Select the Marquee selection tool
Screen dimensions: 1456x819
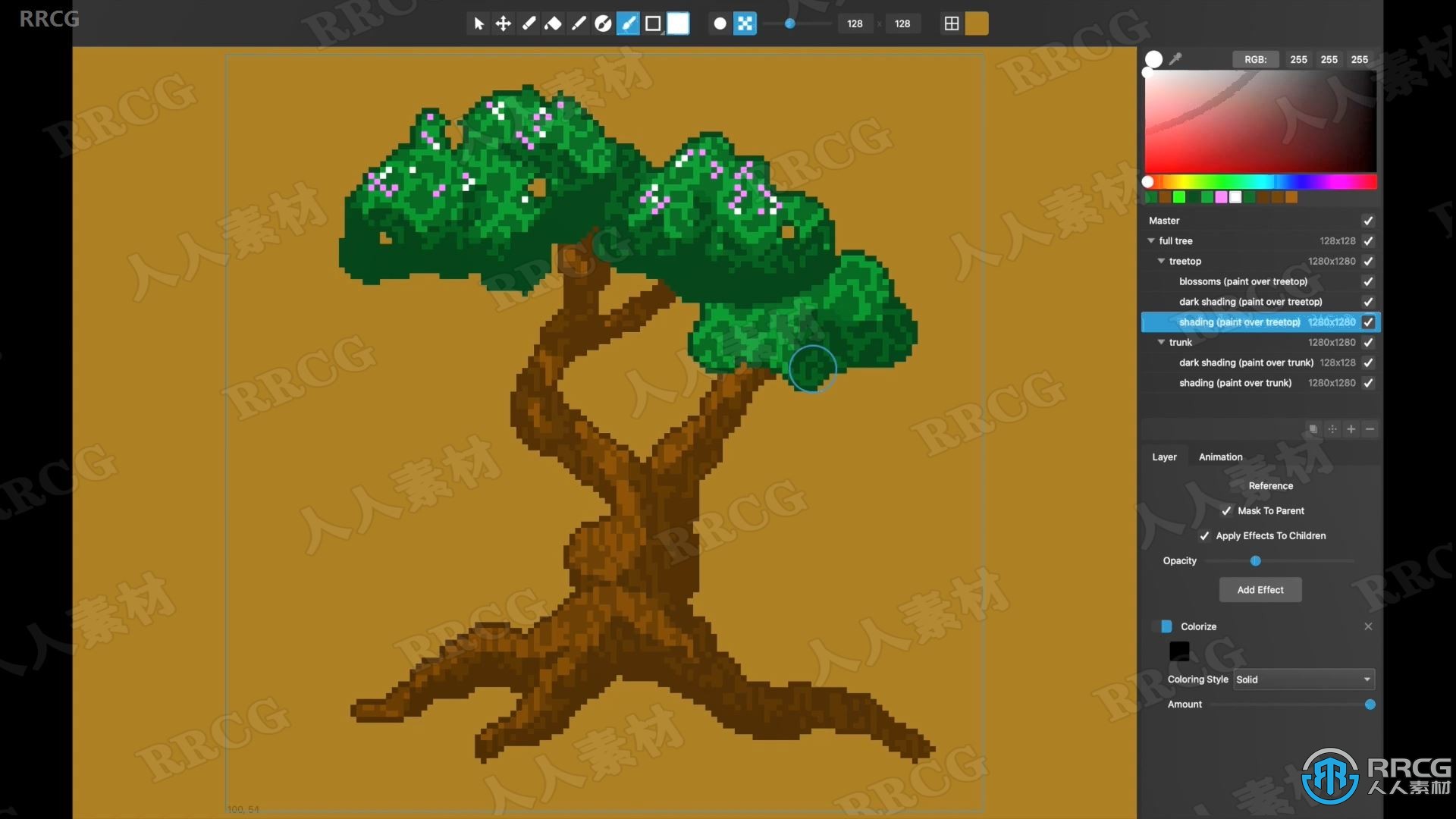pos(652,23)
